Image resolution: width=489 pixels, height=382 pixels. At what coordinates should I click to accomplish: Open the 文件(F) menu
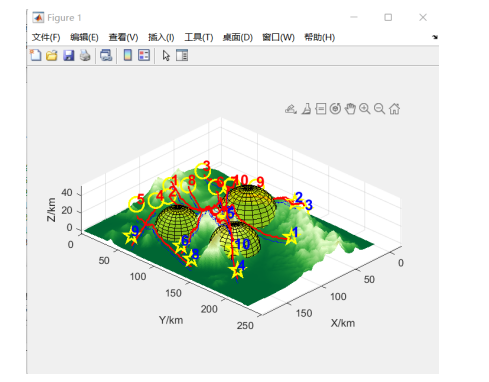pos(46,37)
